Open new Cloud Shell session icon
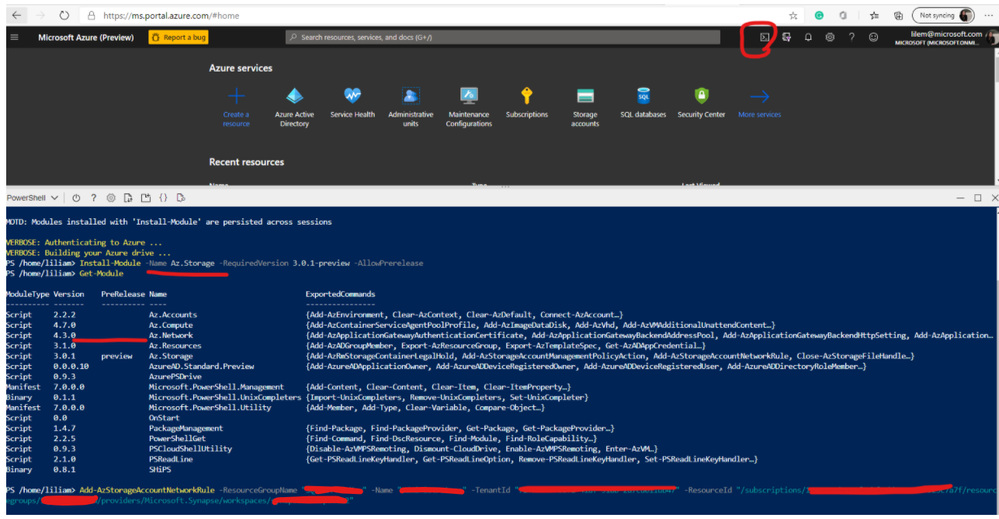Screen dimensions: 999x519 pos(146,198)
